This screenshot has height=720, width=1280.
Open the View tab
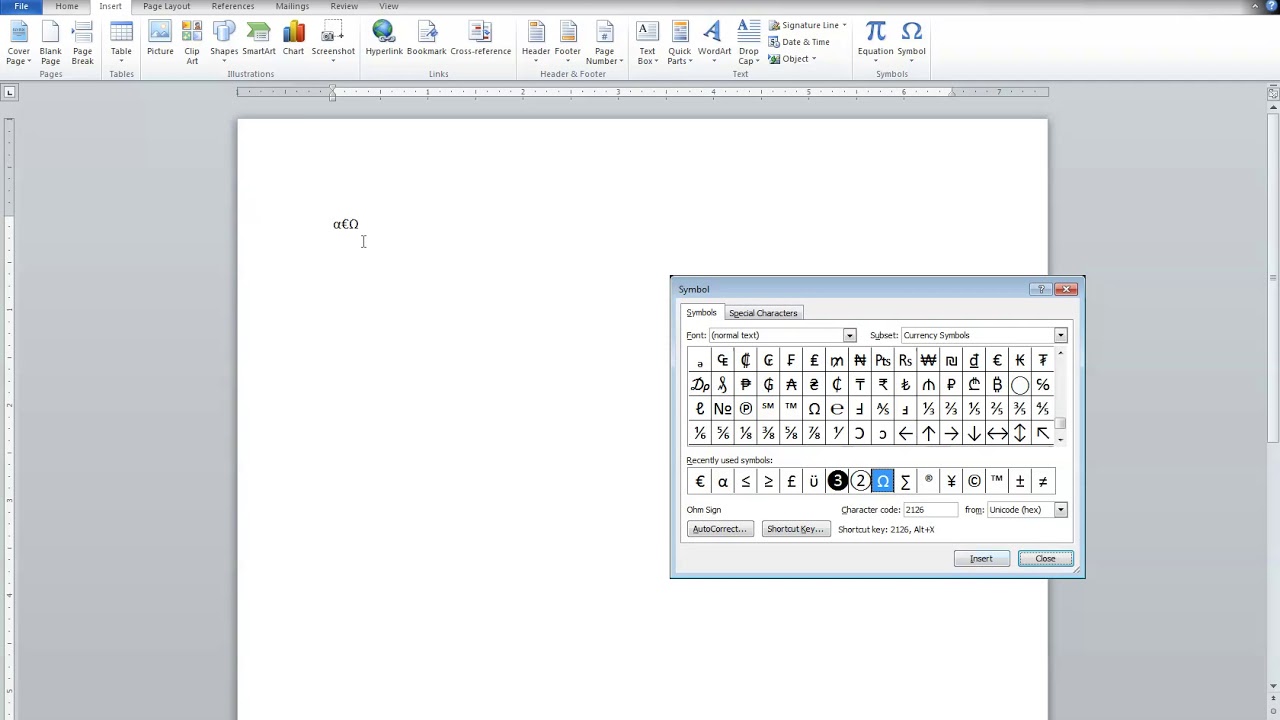click(x=389, y=6)
